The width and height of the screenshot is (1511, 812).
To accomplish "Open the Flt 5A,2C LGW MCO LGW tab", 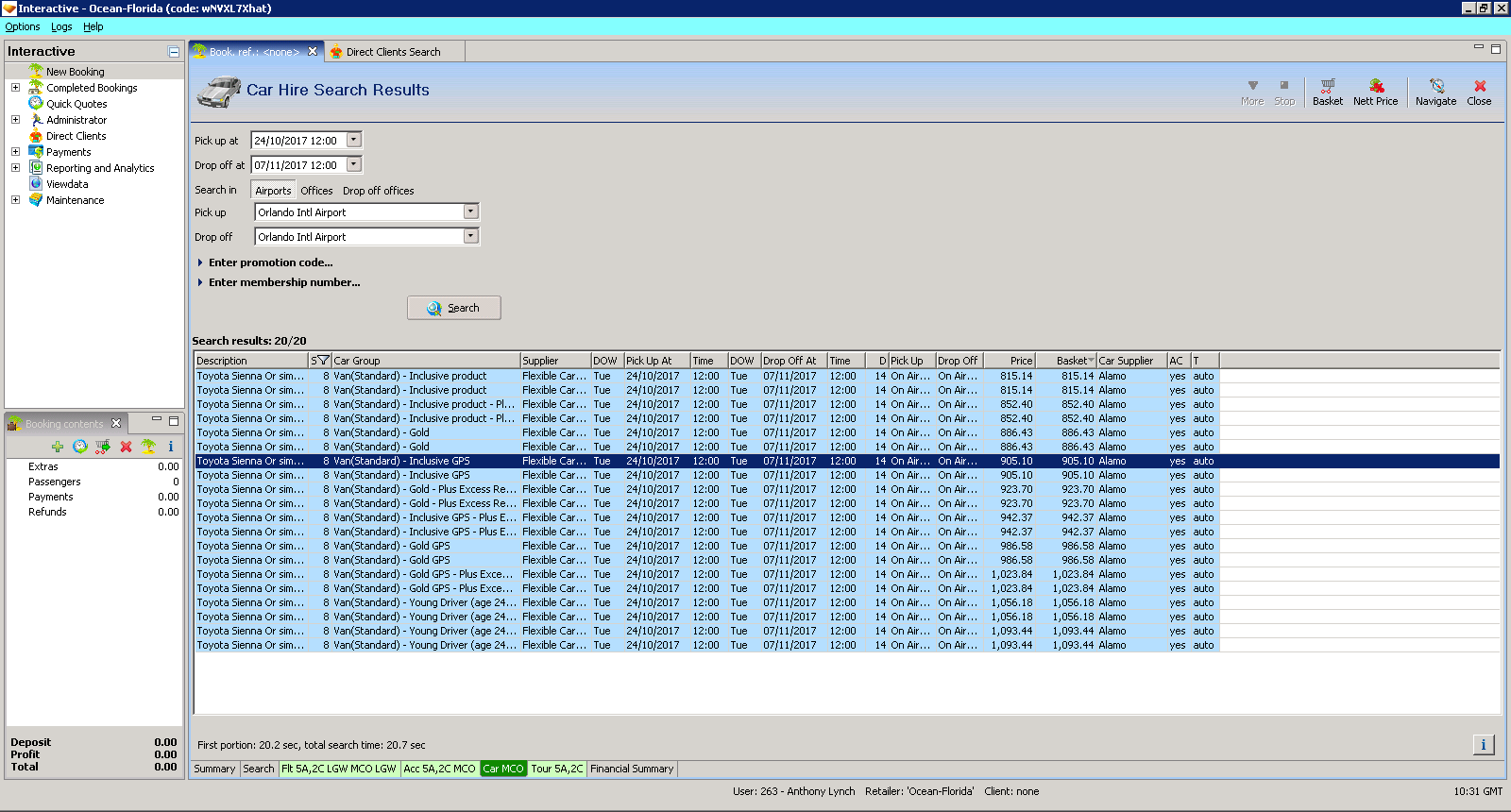I will [339, 769].
